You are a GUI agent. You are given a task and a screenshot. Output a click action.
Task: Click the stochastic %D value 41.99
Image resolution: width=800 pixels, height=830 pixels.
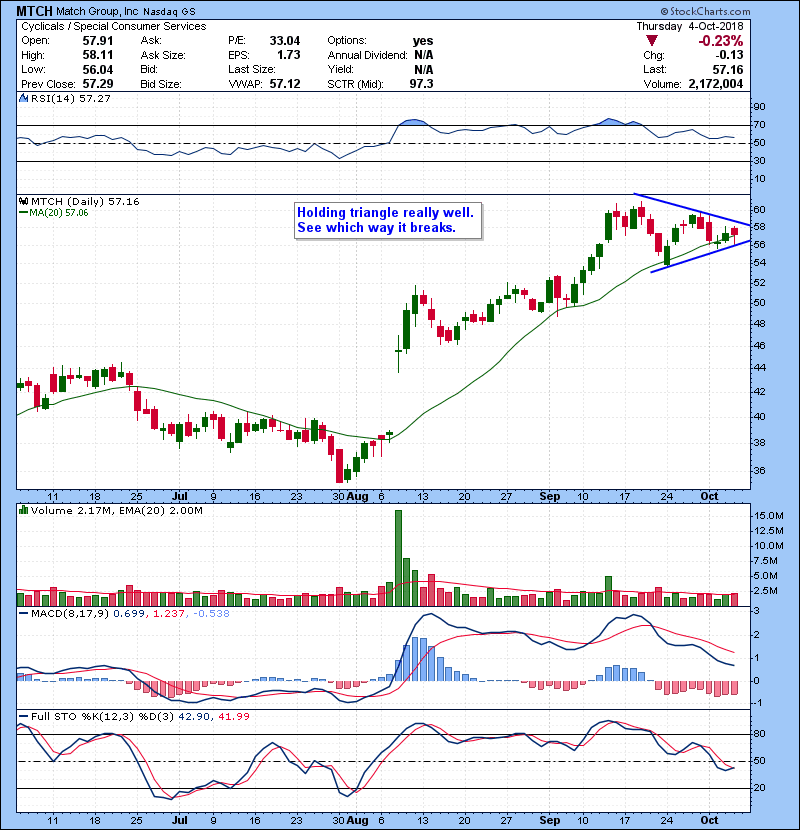point(233,716)
